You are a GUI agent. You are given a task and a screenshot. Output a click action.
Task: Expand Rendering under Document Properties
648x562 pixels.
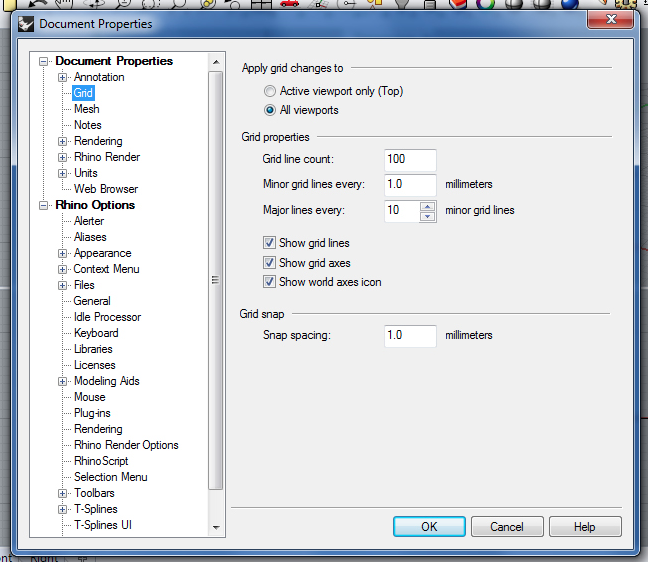pyautogui.click(x=62, y=141)
